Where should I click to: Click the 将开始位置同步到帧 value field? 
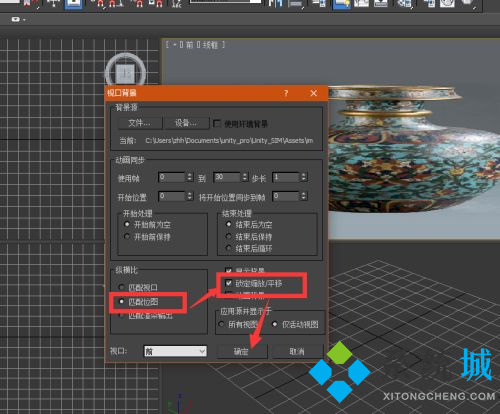tap(286, 196)
